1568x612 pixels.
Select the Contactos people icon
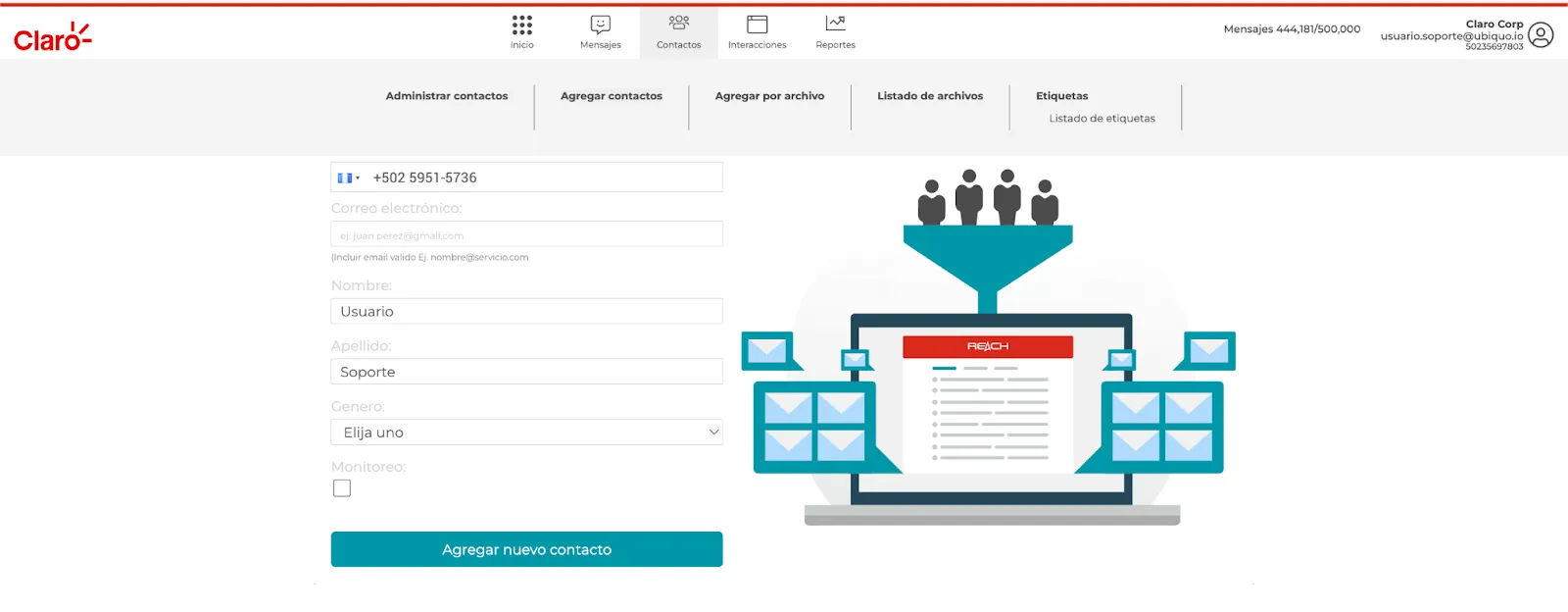(679, 24)
